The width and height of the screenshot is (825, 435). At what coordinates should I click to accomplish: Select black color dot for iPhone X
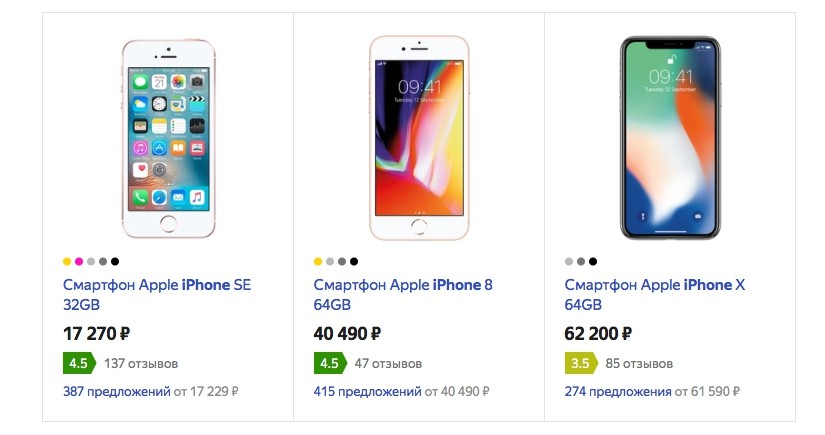click(x=593, y=262)
